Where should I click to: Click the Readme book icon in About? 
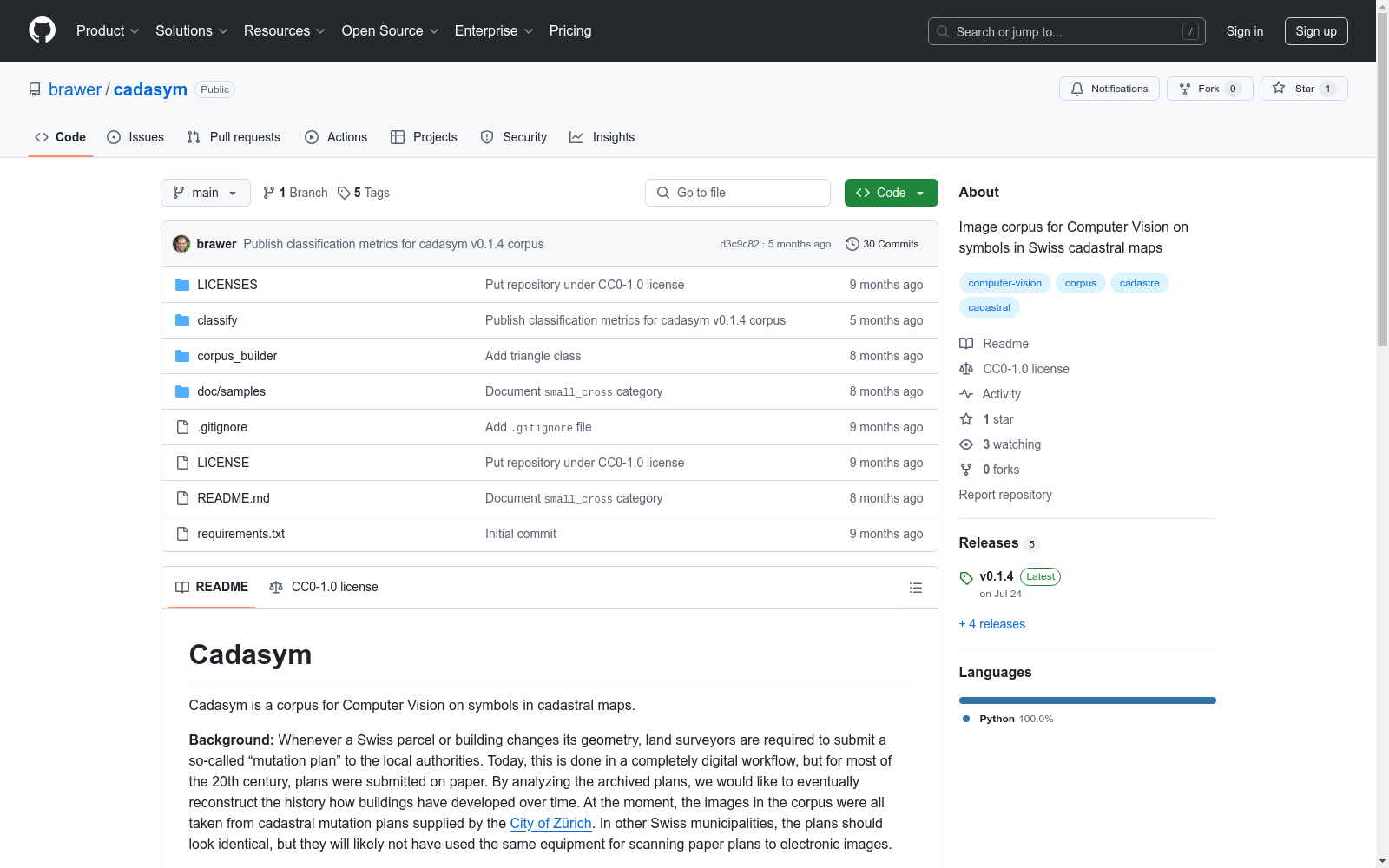click(x=966, y=344)
